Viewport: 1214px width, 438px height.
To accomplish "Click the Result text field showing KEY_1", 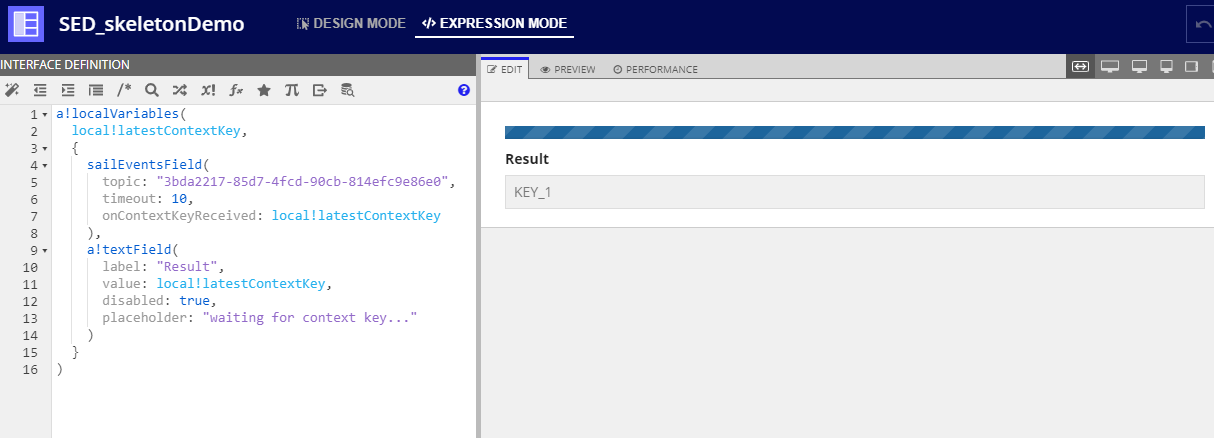I will (x=854, y=192).
